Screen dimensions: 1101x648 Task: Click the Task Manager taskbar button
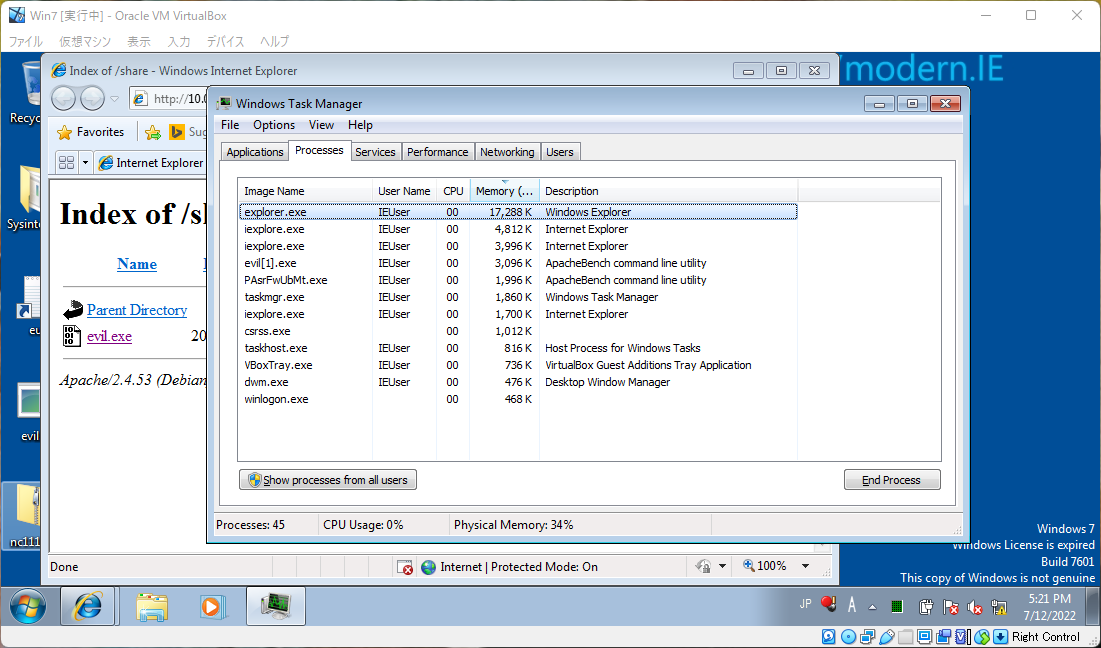[x=276, y=607]
